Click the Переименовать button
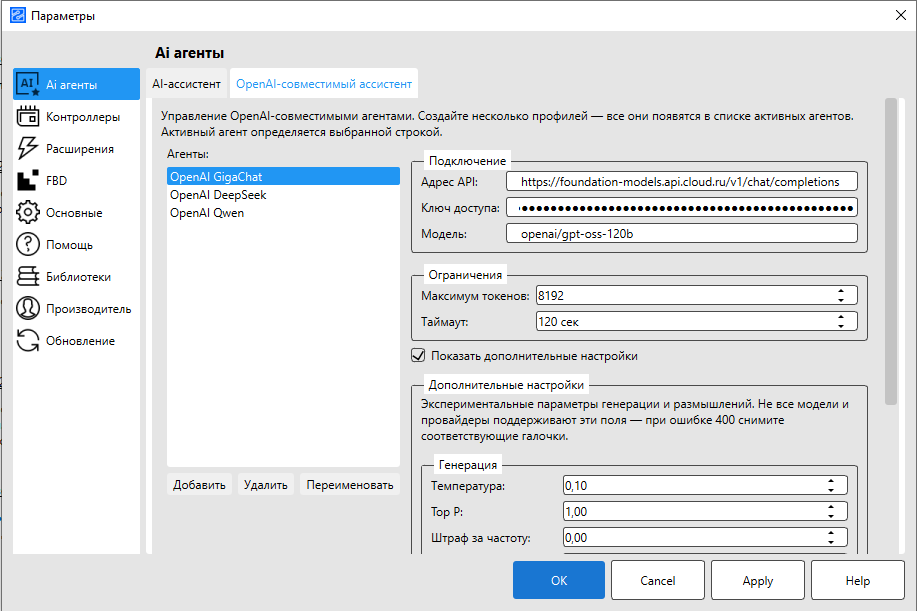 click(350, 485)
